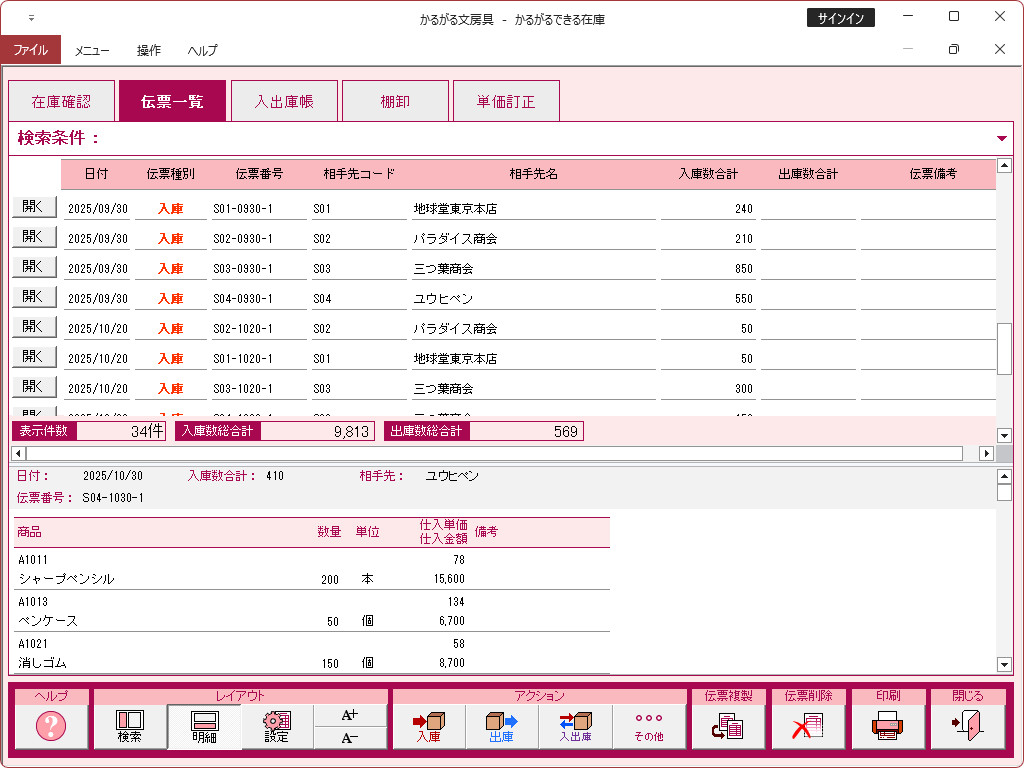The width and height of the screenshot is (1024, 768).
Task: Print using the 印刷 printer icon
Action: [x=887, y=727]
